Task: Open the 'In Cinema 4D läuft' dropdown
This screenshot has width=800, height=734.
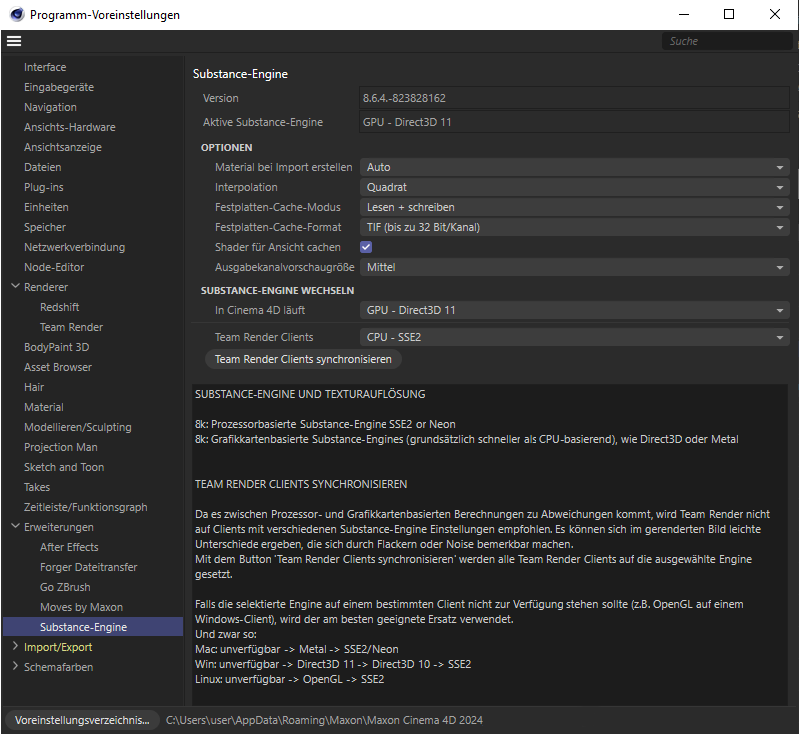Action: click(574, 310)
